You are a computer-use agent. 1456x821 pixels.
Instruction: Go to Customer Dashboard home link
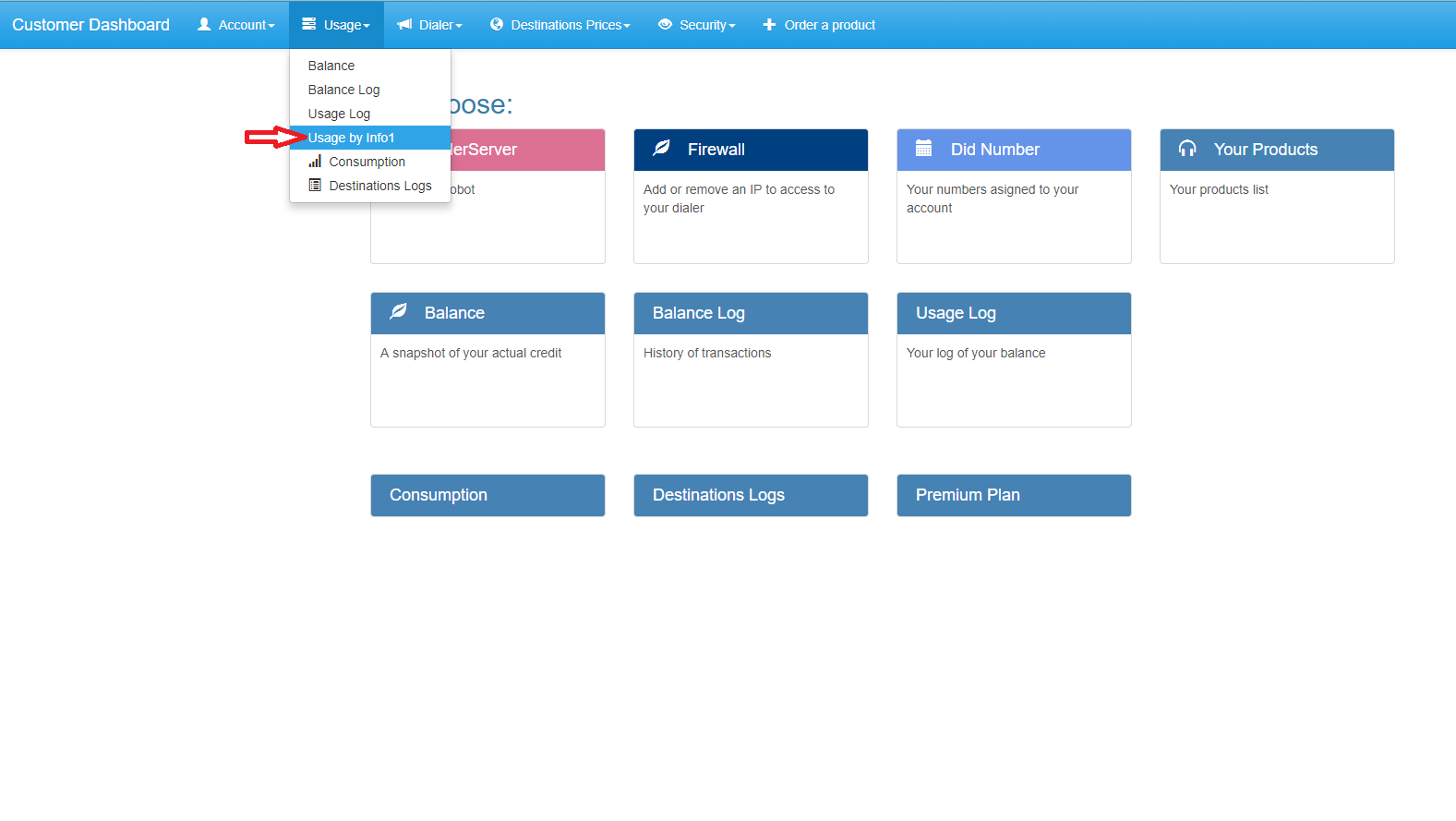(90, 25)
